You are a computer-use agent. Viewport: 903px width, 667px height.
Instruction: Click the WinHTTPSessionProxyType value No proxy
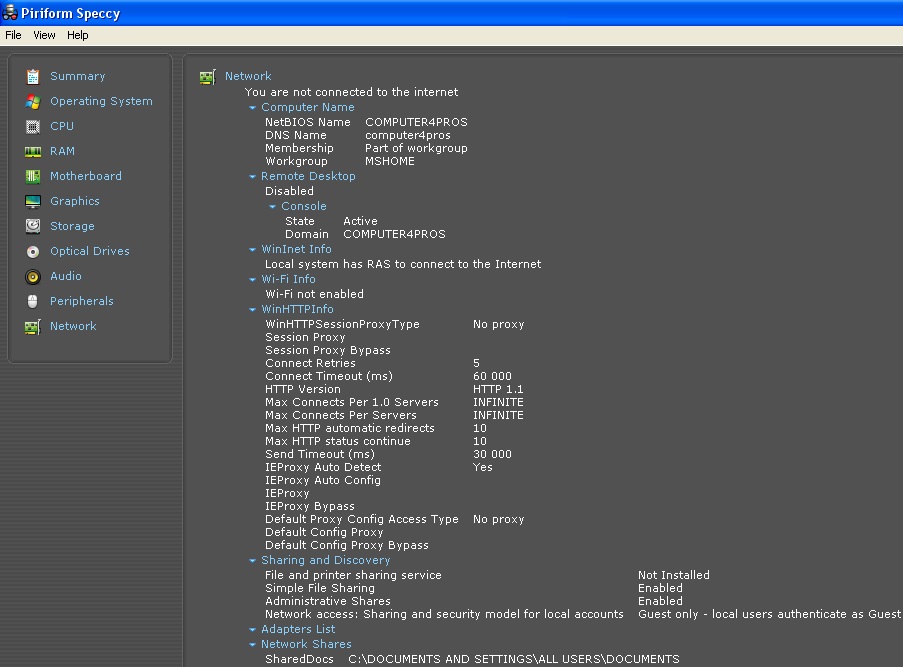tap(499, 324)
